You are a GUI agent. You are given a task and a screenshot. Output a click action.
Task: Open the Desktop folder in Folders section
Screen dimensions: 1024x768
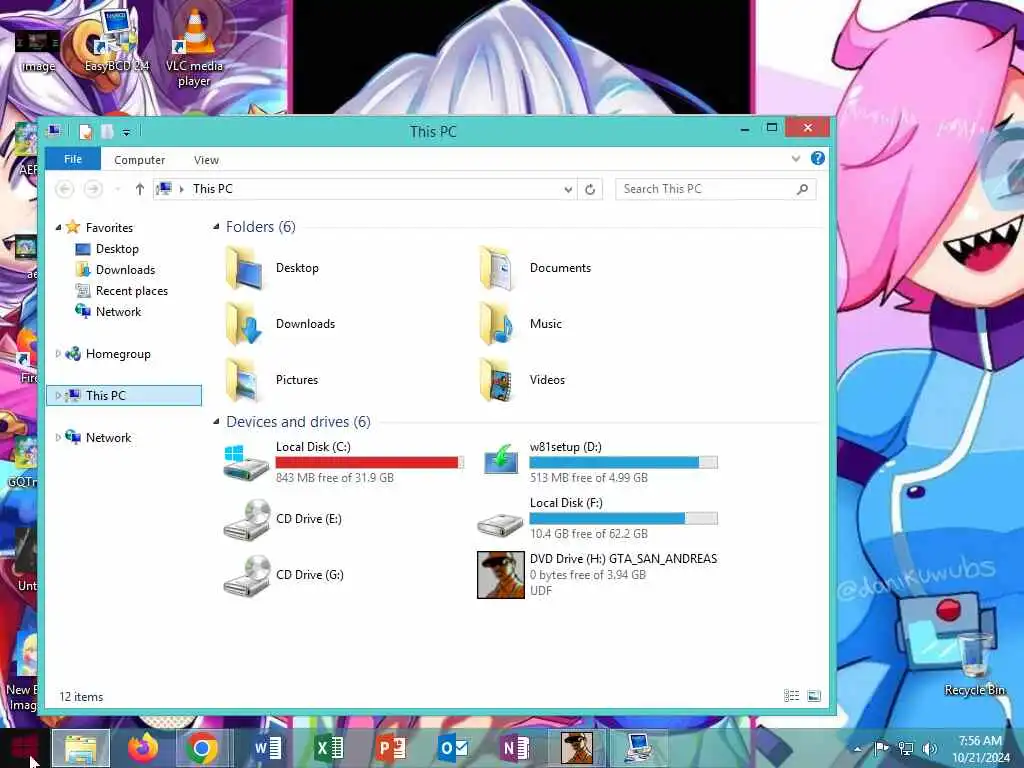click(x=244, y=268)
